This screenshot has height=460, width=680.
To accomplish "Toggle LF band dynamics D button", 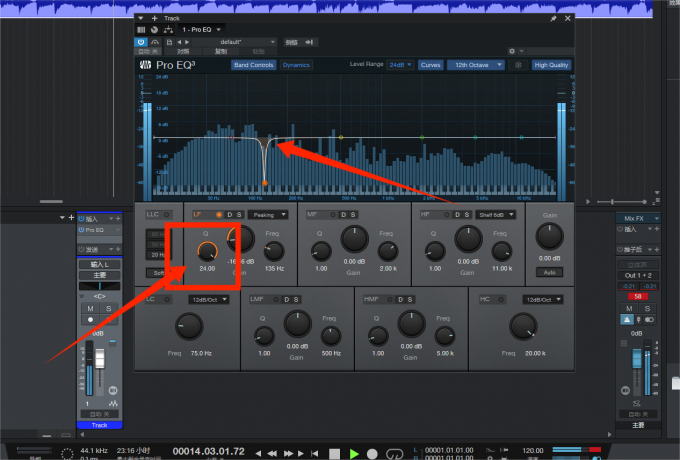I will pyautogui.click(x=230, y=215).
